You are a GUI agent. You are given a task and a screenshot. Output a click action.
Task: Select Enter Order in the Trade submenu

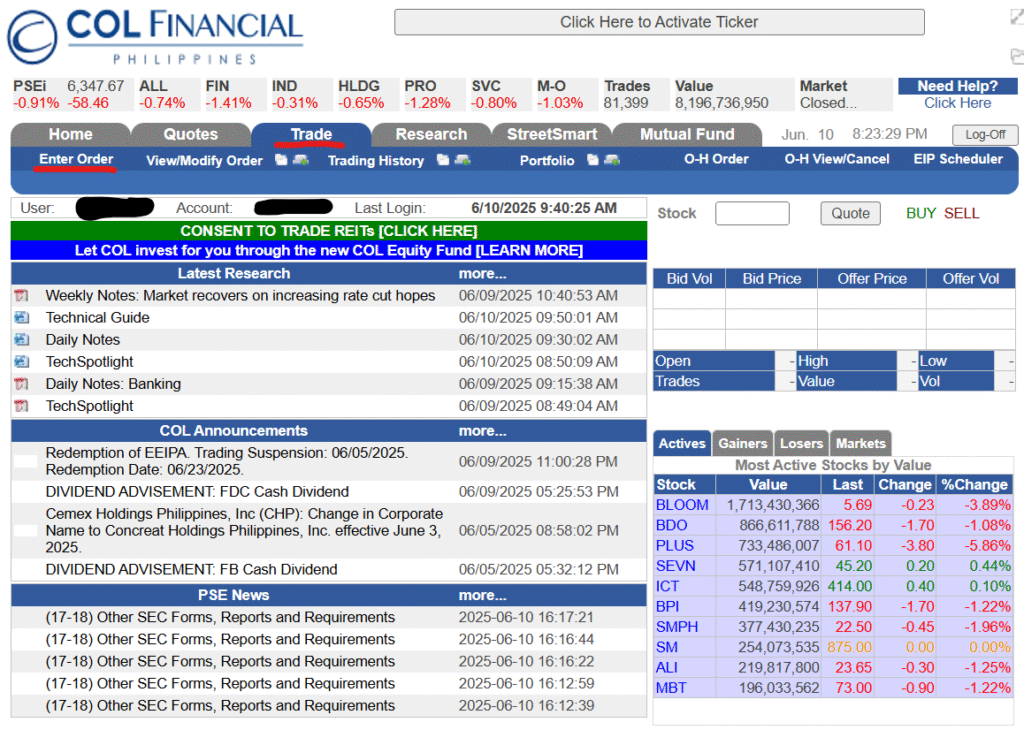[x=76, y=159]
